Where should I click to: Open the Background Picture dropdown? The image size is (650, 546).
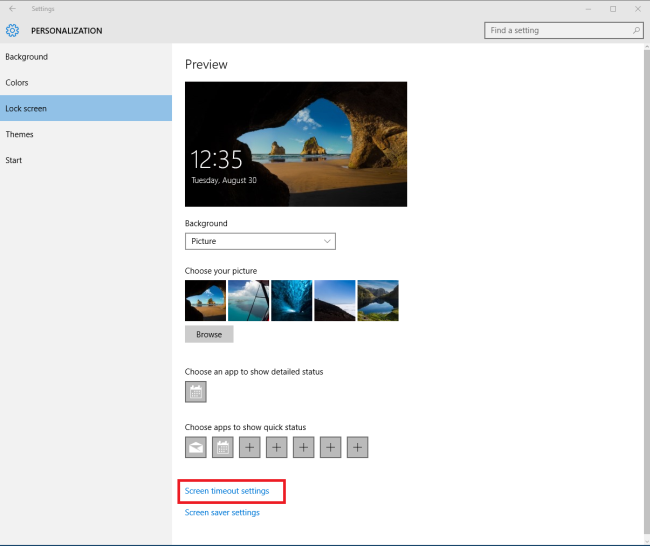pyautogui.click(x=260, y=241)
